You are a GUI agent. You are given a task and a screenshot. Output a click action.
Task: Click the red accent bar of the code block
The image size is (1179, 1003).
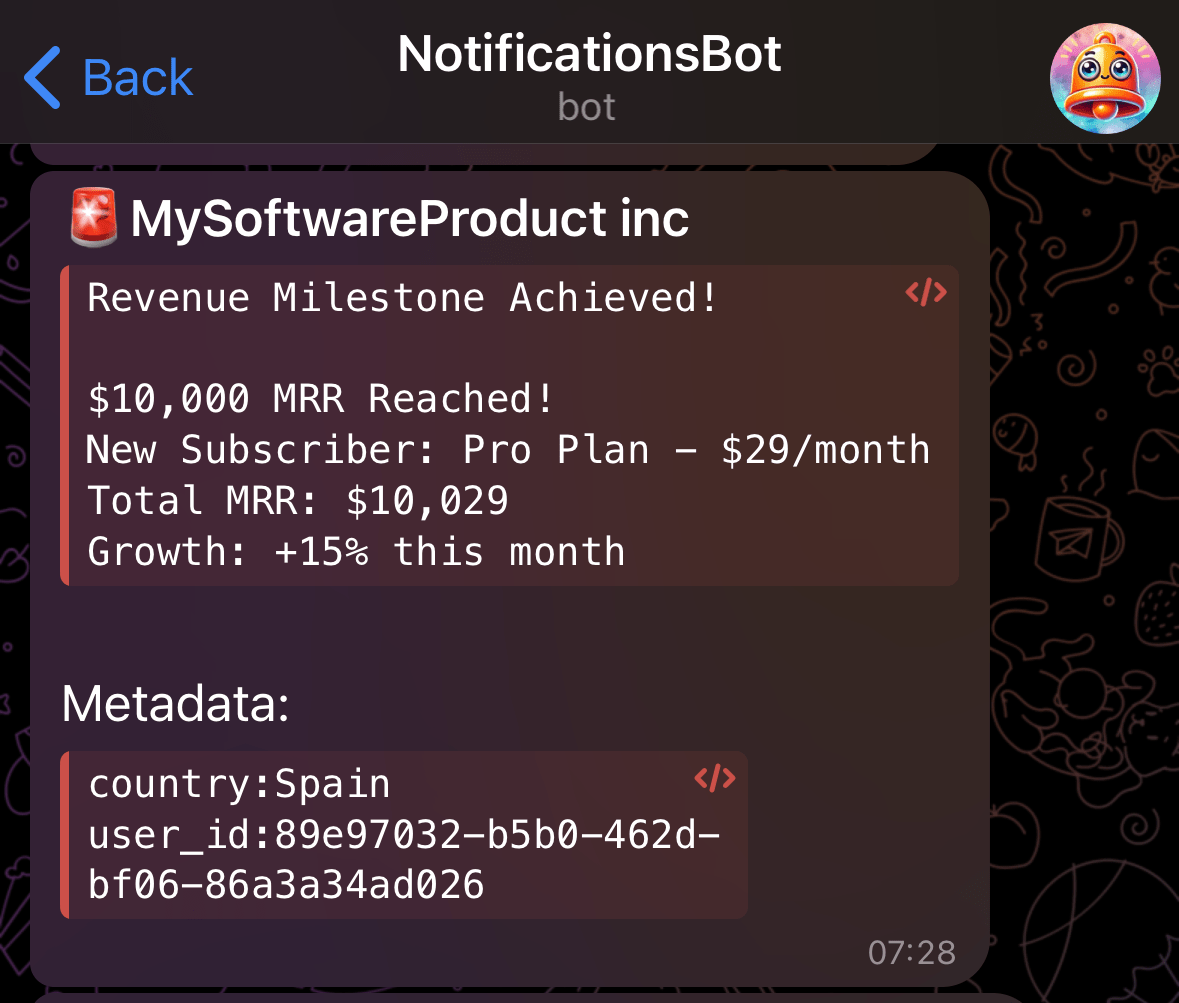pos(67,425)
